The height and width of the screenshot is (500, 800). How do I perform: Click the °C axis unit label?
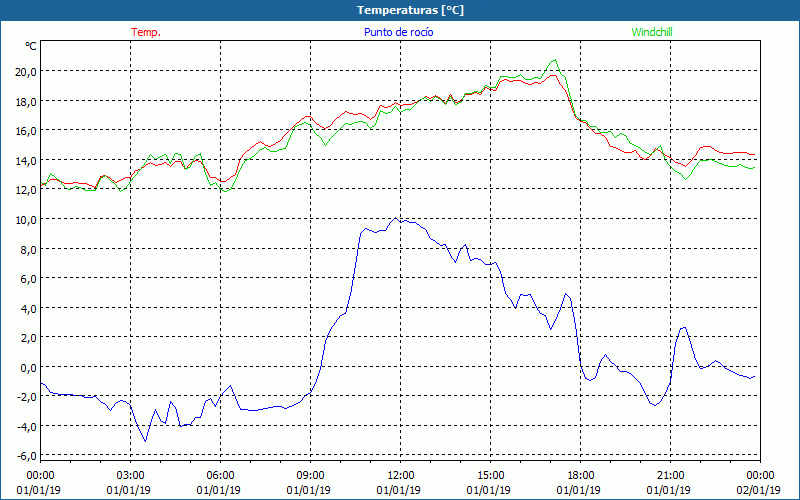coord(31,46)
